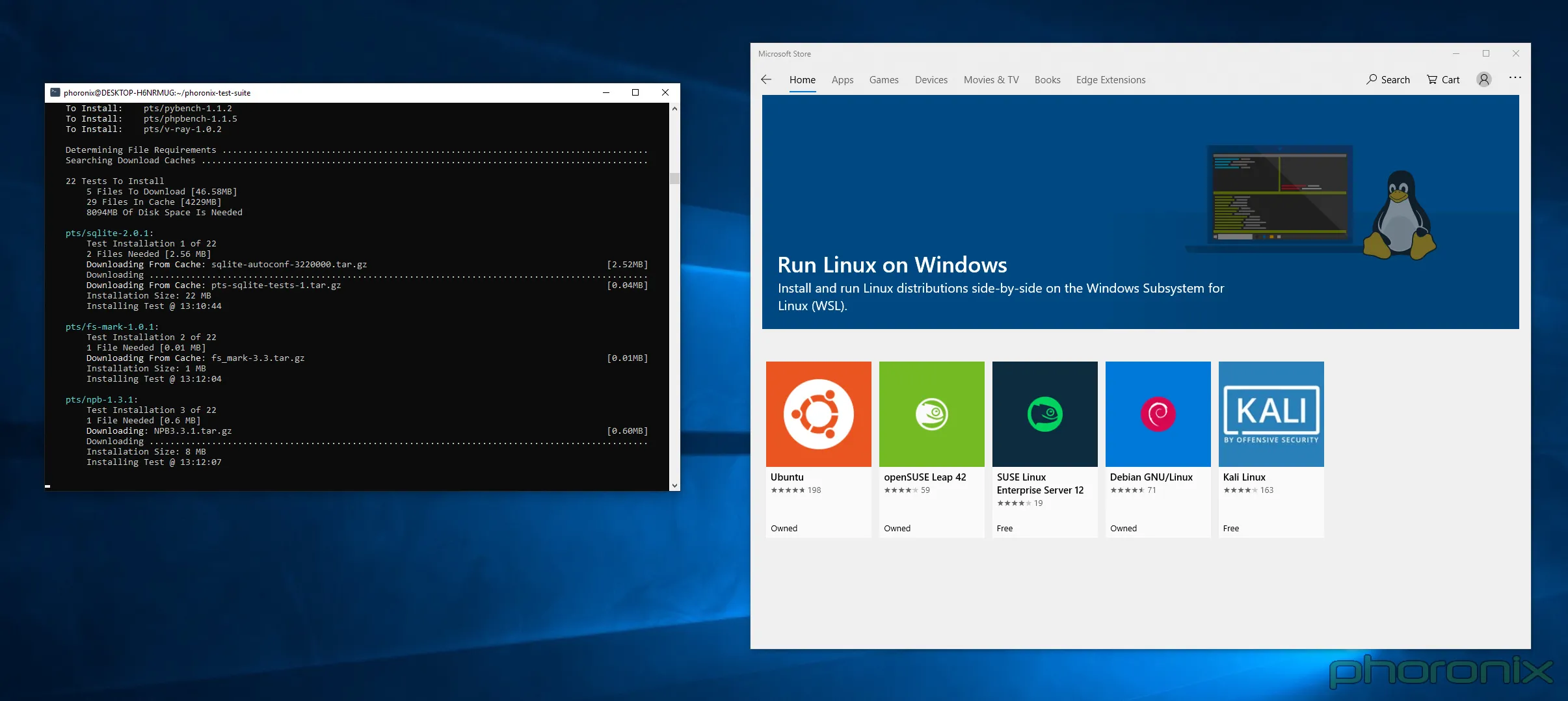Open the openSUSE Leap 42 tile icon
The width and height of the screenshot is (1568, 701).
(931, 414)
